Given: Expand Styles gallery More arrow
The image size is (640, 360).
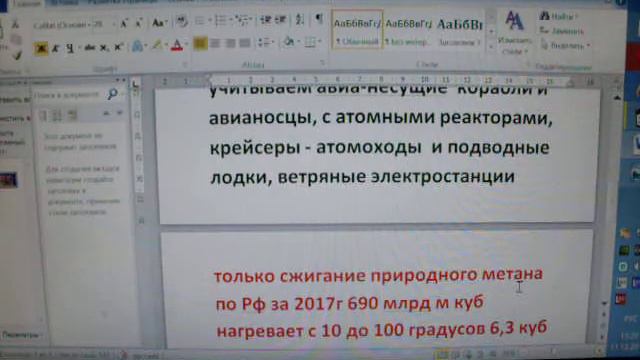Looking at the screenshot, I should point(491,47).
